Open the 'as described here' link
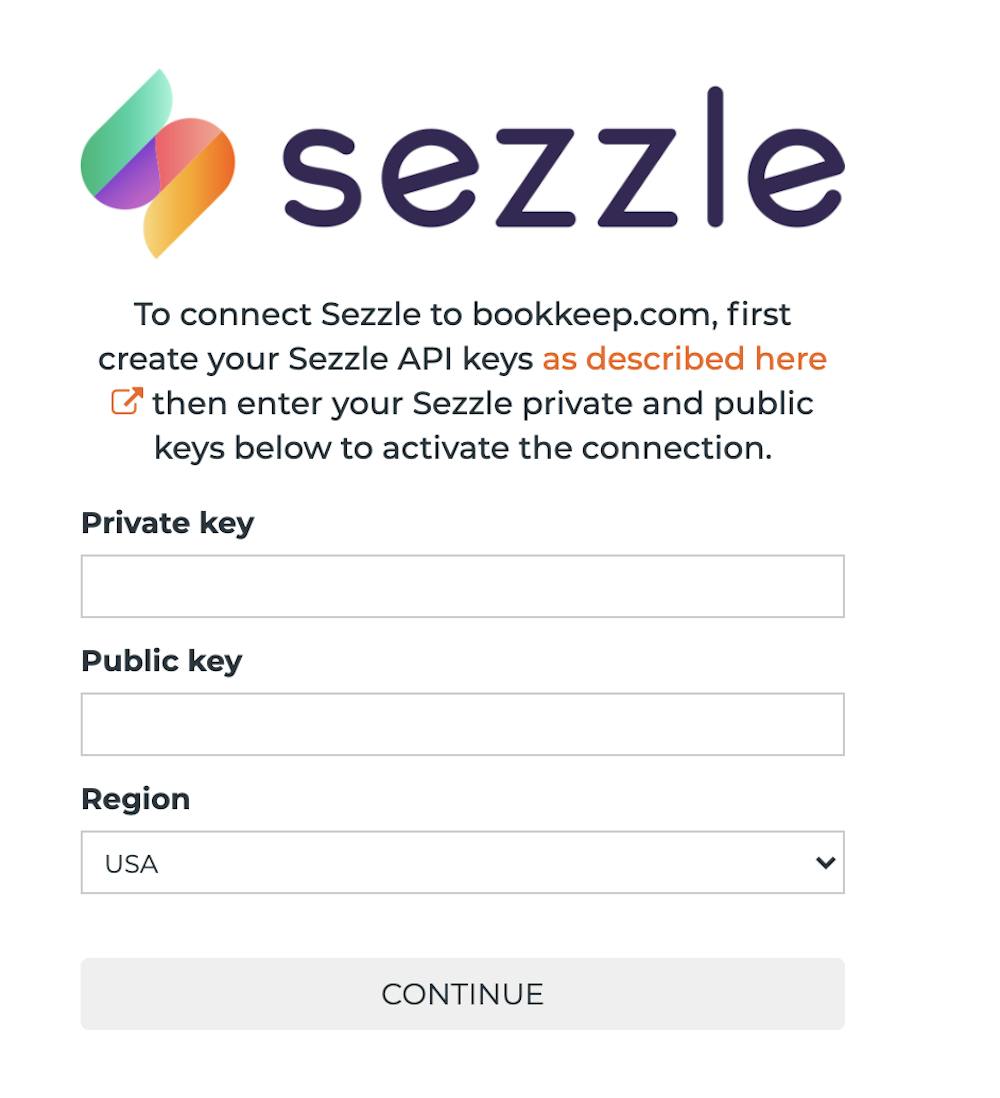 tap(684, 359)
